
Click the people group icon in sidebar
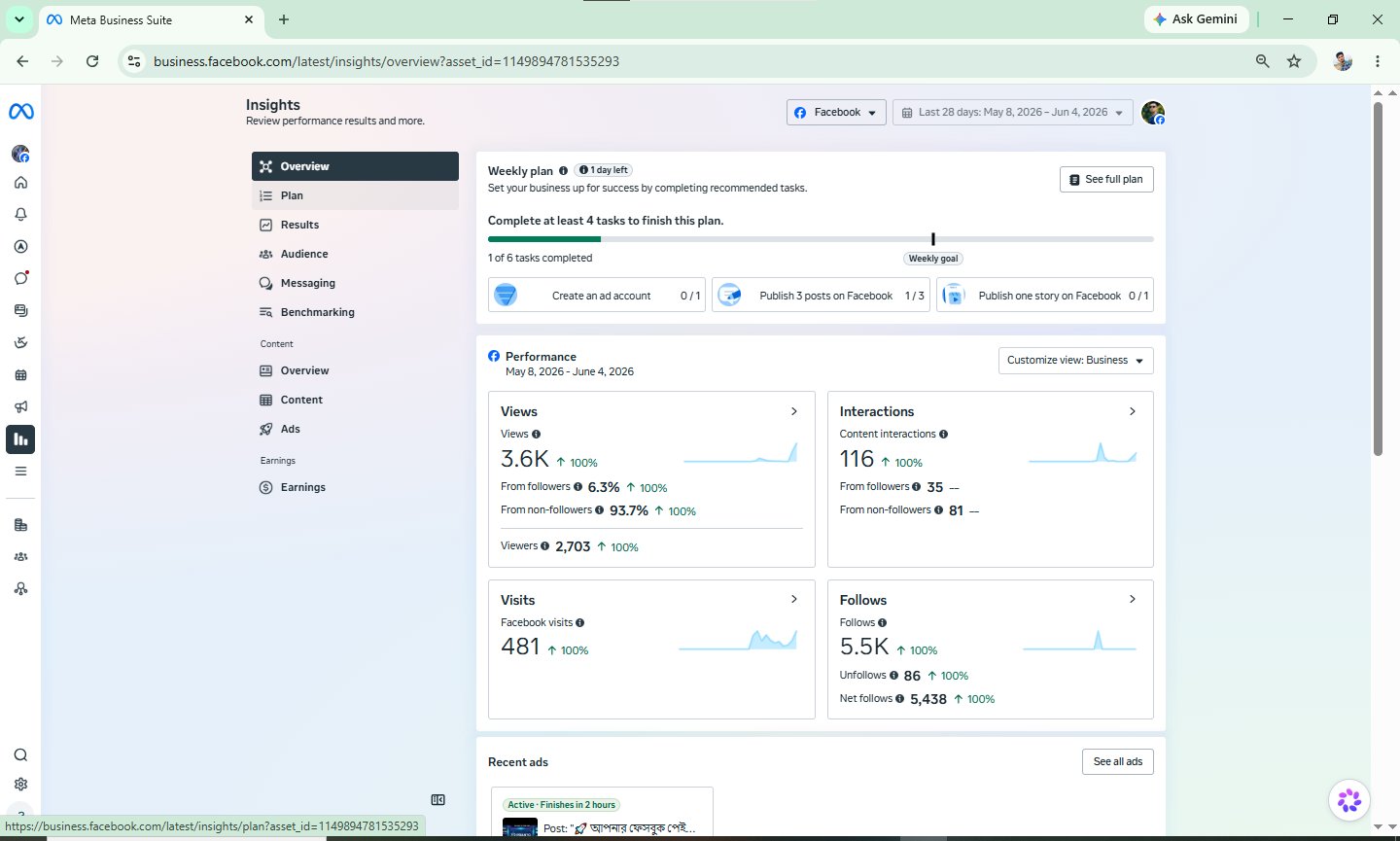20,557
